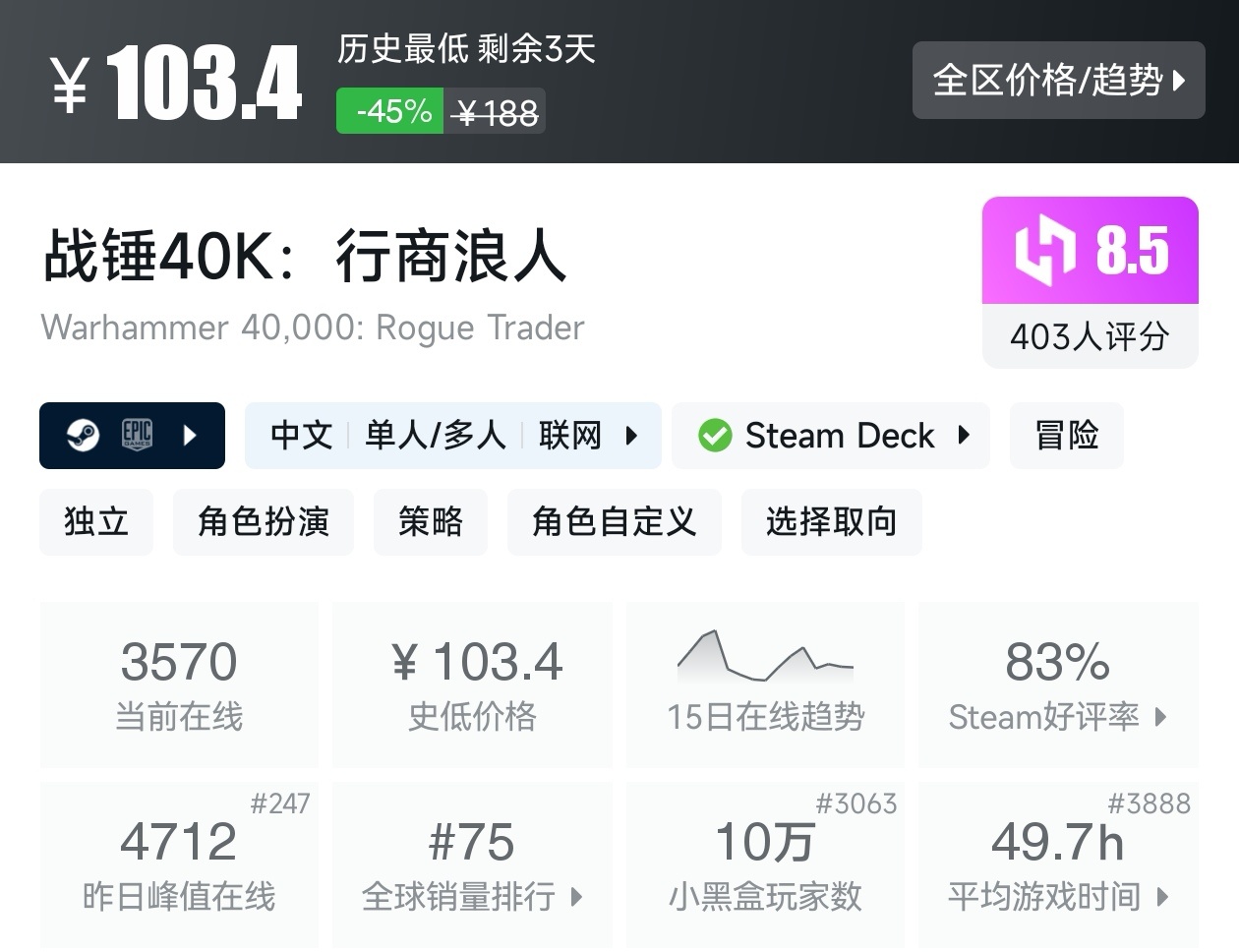This screenshot has width=1239, height=952.
Task: Click the #3888 rank label
Action: (1150, 804)
